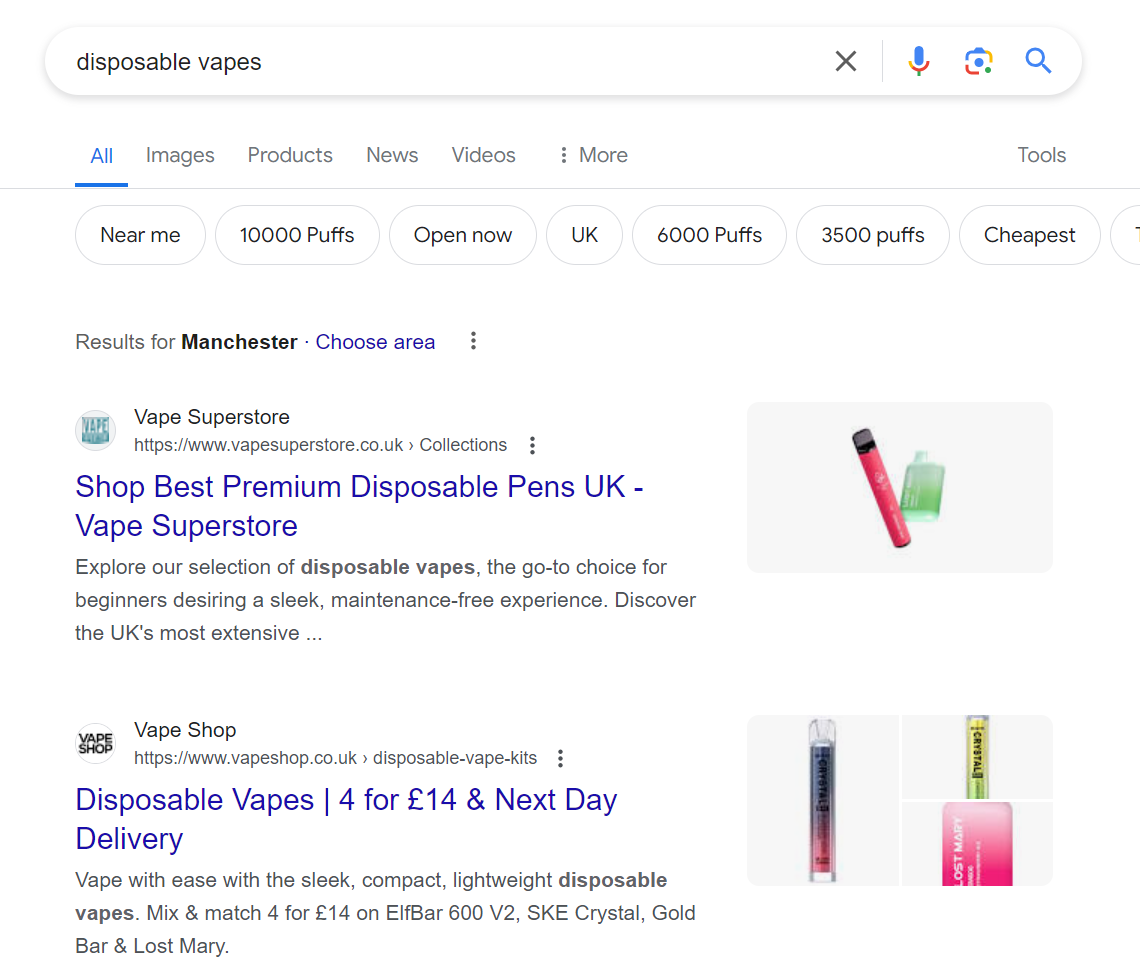Click into the disposable vapes search field

(440, 62)
